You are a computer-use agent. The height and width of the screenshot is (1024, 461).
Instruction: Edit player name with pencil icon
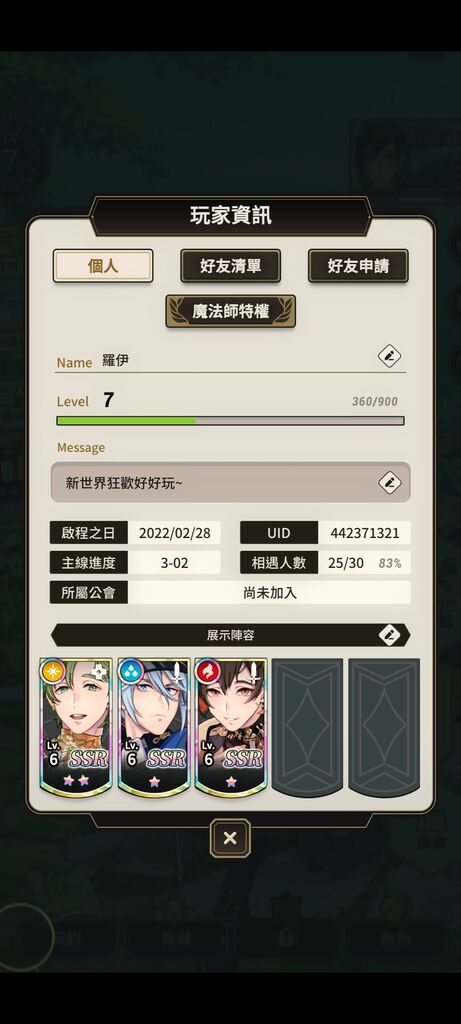coord(389,356)
